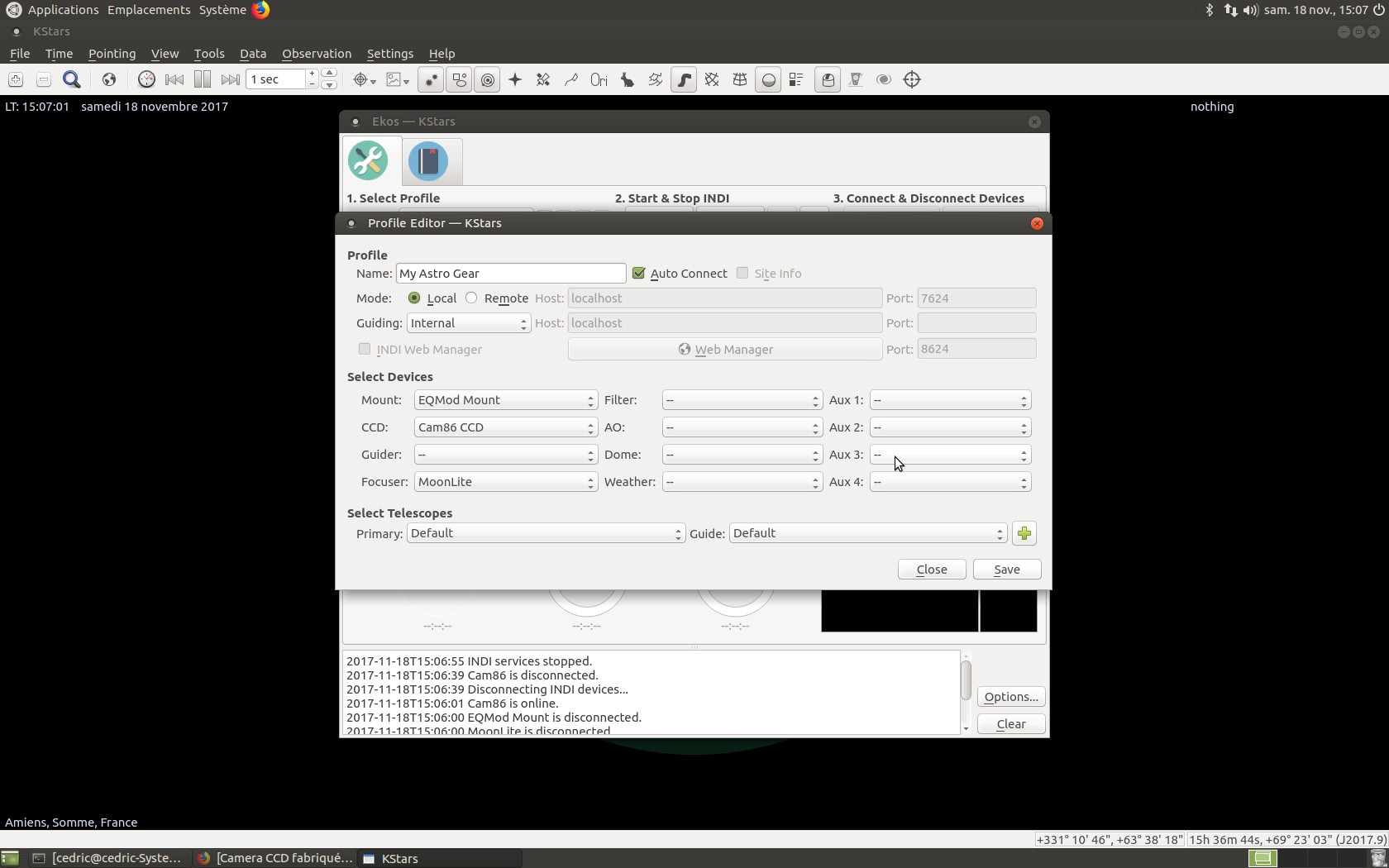This screenshot has width=1389, height=868.
Task: Open the Mount dropdown showing EQMod Mount
Action: coord(506,400)
